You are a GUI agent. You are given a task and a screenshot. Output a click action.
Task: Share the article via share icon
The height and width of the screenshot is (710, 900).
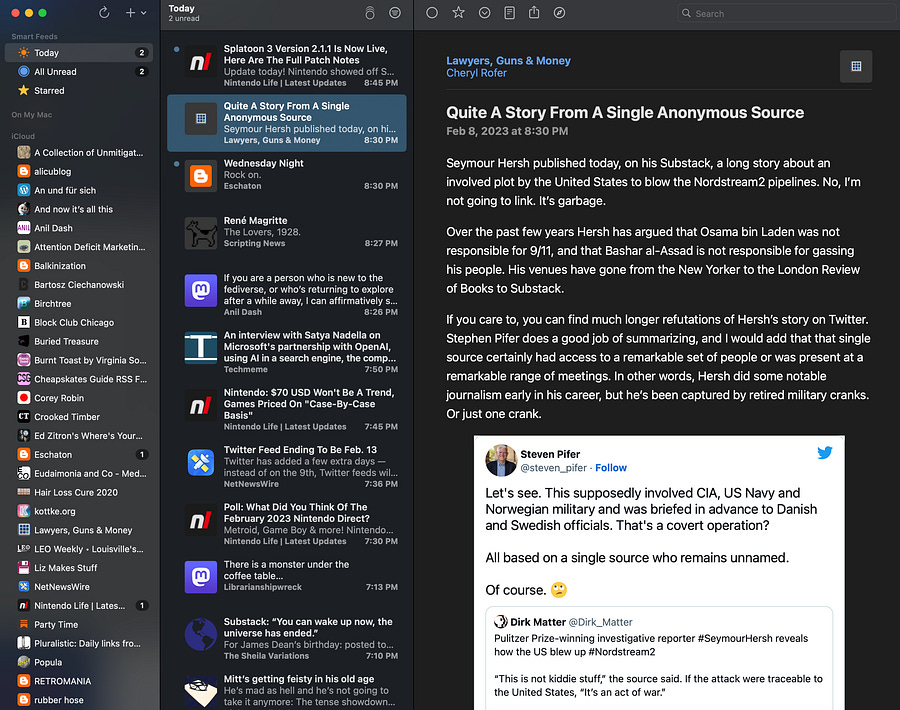[x=534, y=13]
